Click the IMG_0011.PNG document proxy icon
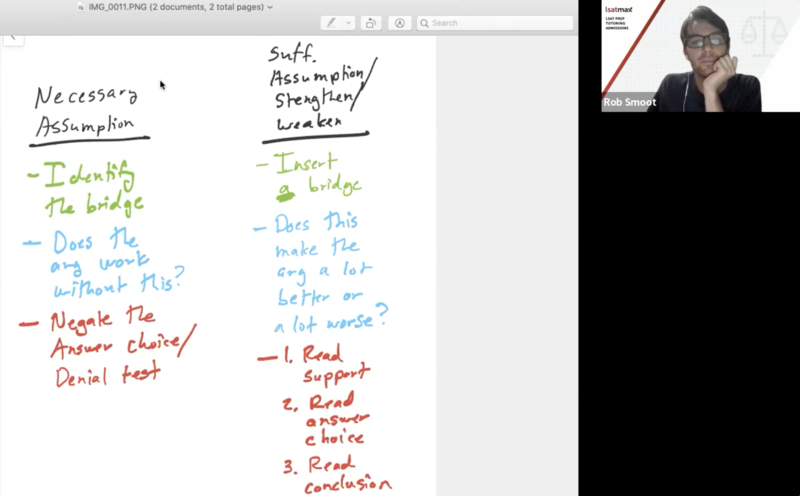This screenshot has height=496, width=800. [81, 7]
